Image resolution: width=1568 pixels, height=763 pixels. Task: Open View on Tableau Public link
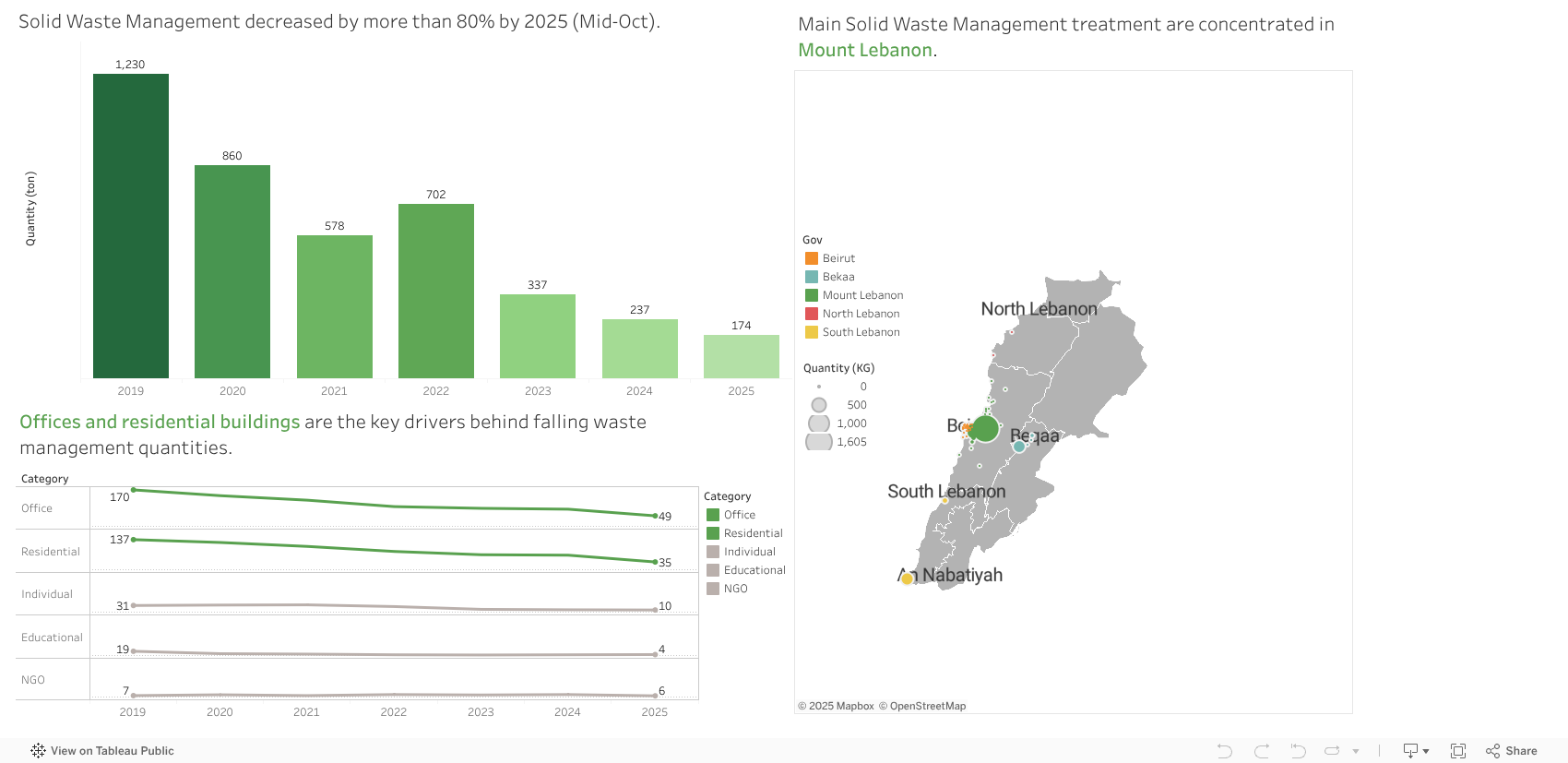tap(102, 751)
